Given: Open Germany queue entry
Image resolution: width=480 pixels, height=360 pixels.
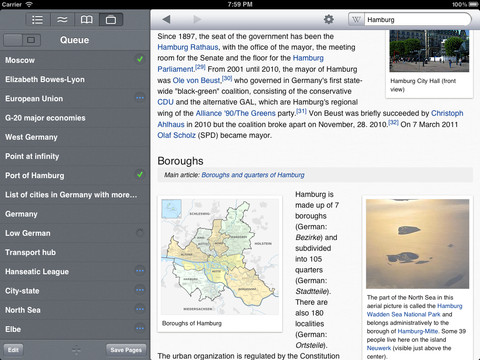Looking at the screenshot, I should 75,214.
